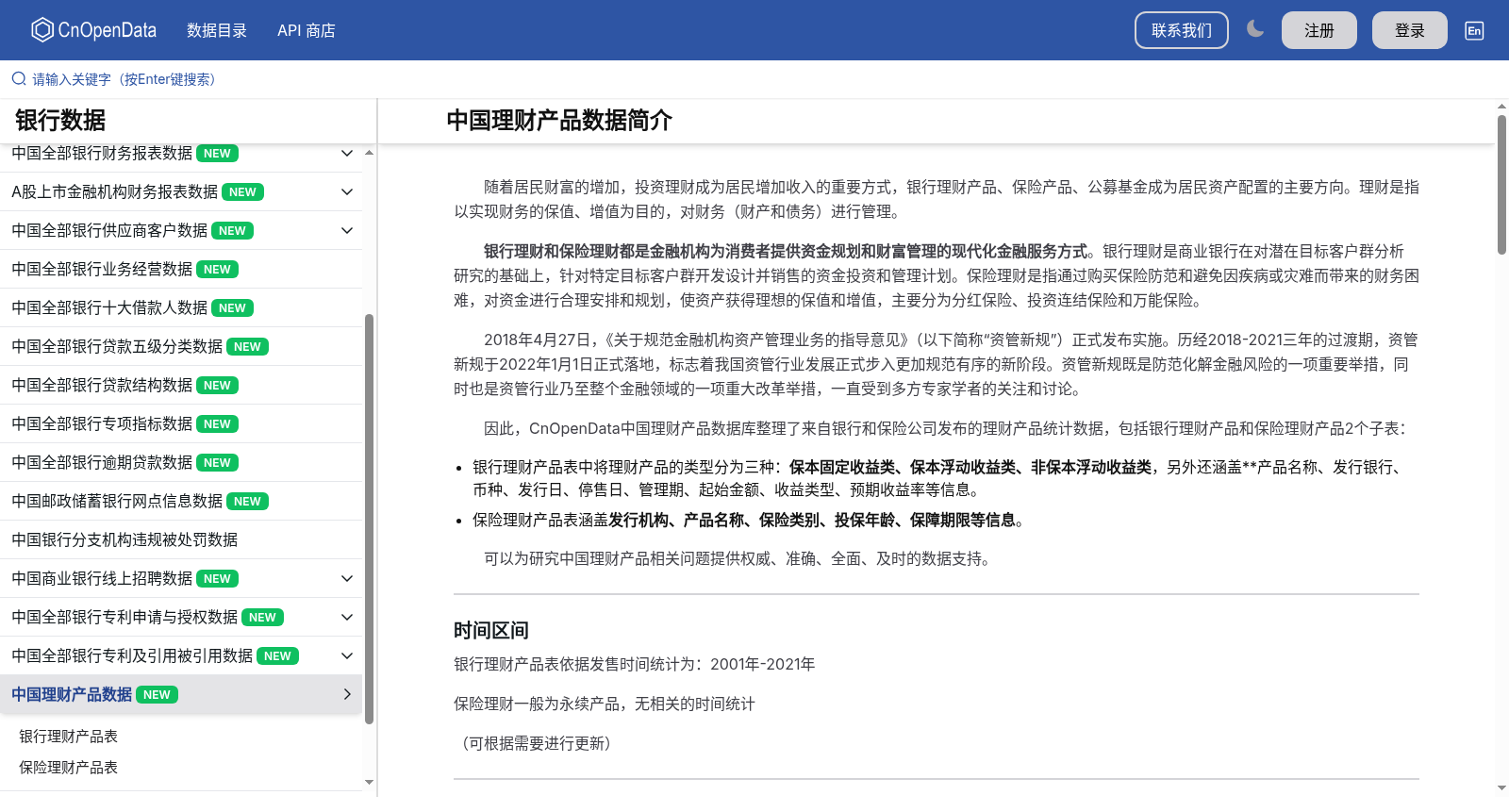Toggle dark mode moon icon
The width and height of the screenshot is (1509, 812).
point(1255,29)
